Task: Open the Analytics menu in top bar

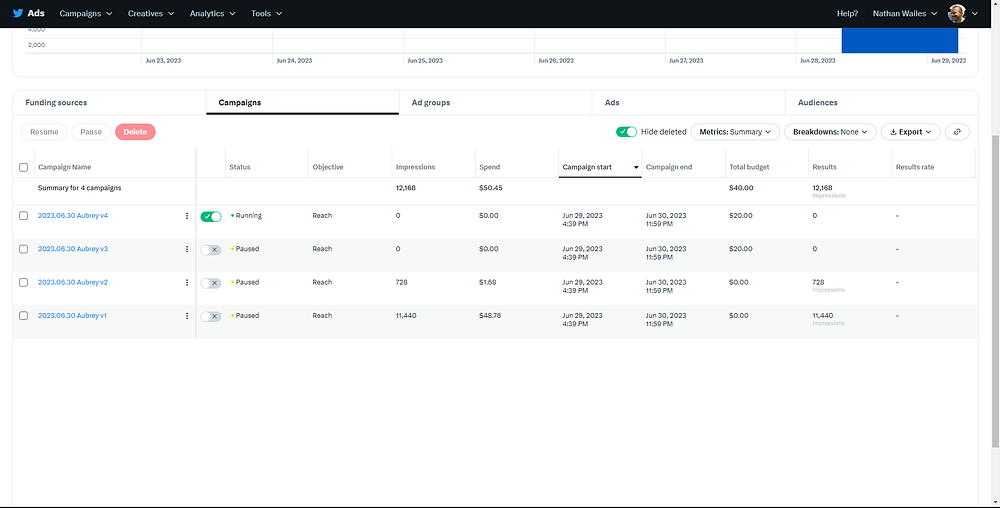Action: click(x=212, y=14)
